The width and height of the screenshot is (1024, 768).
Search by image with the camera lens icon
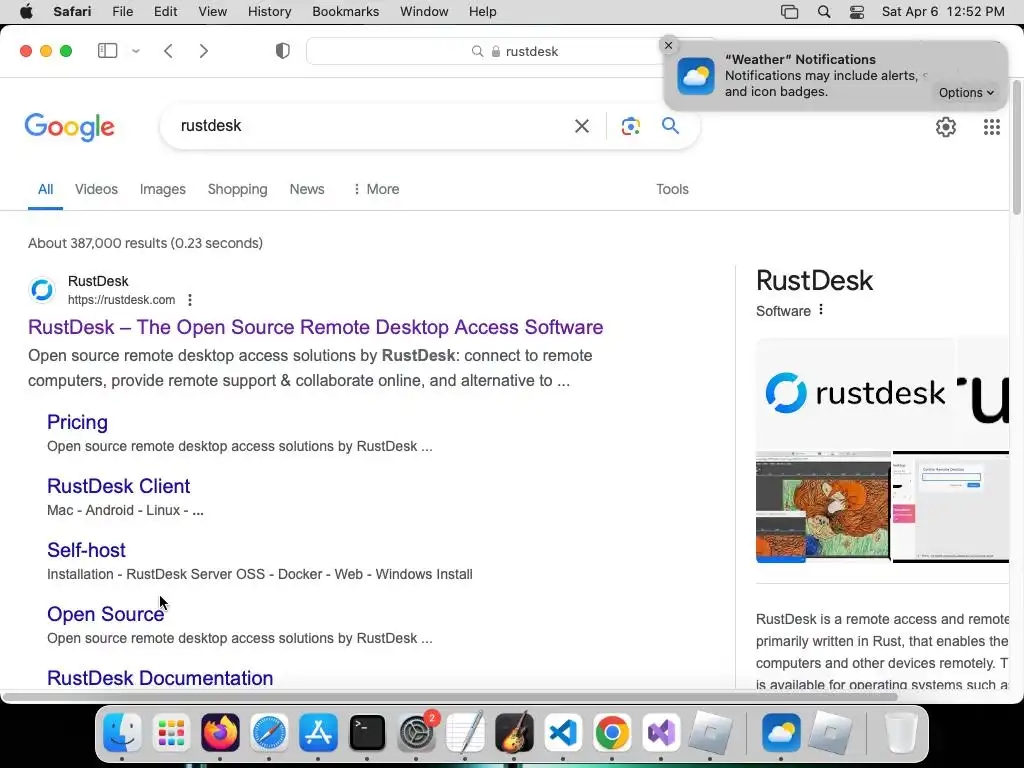[630, 126]
